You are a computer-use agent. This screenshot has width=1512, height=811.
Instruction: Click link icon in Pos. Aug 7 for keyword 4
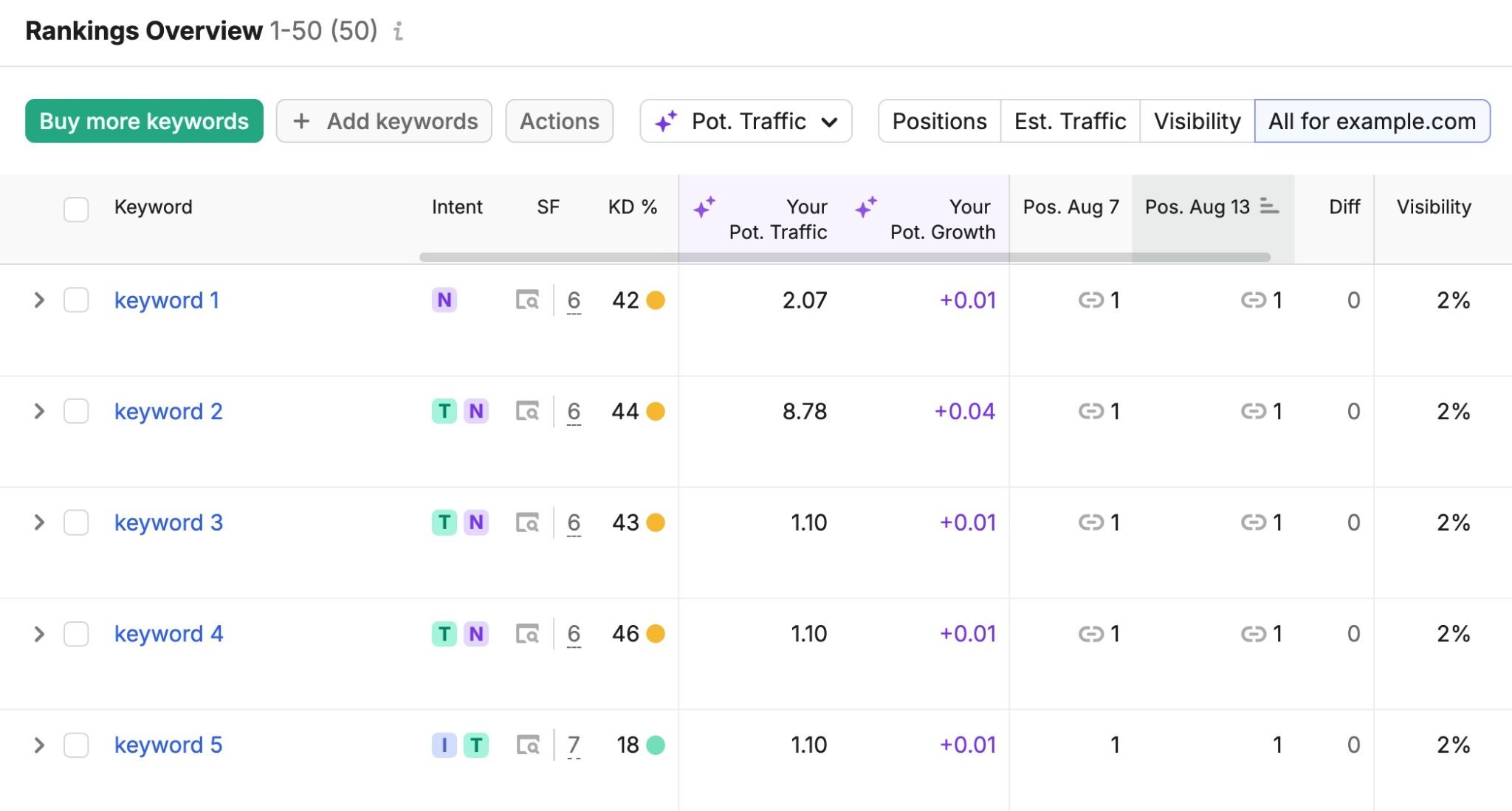(x=1091, y=634)
